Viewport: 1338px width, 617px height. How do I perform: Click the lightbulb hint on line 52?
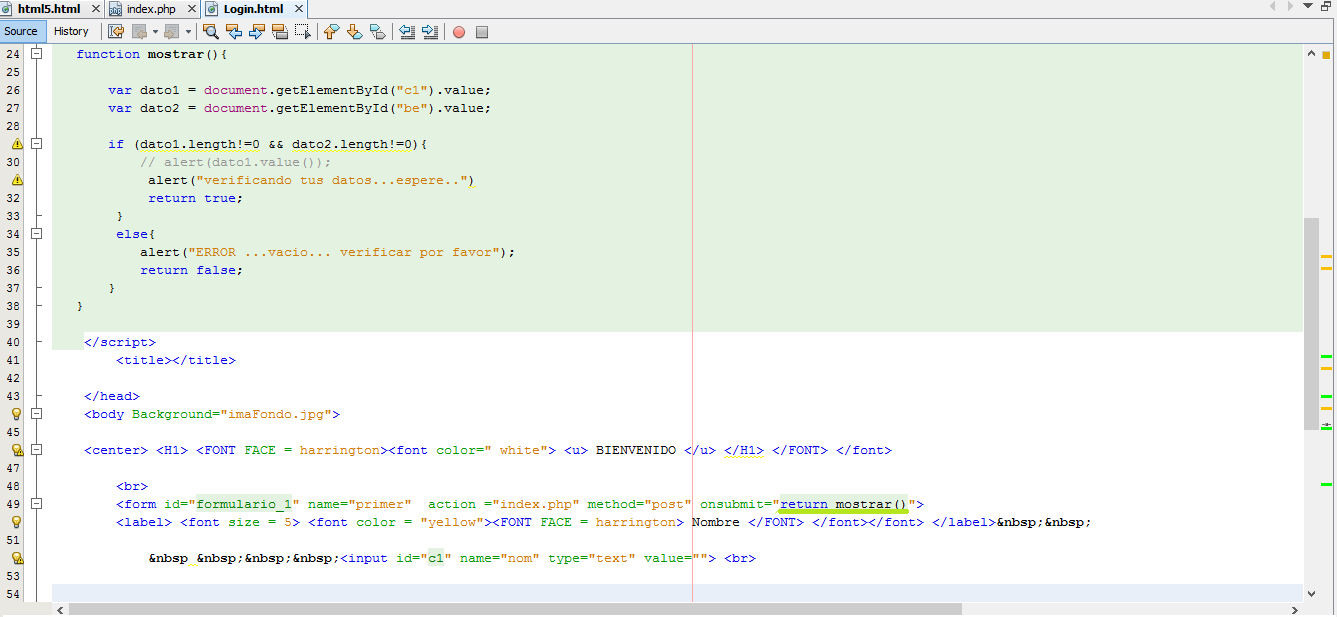16,558
